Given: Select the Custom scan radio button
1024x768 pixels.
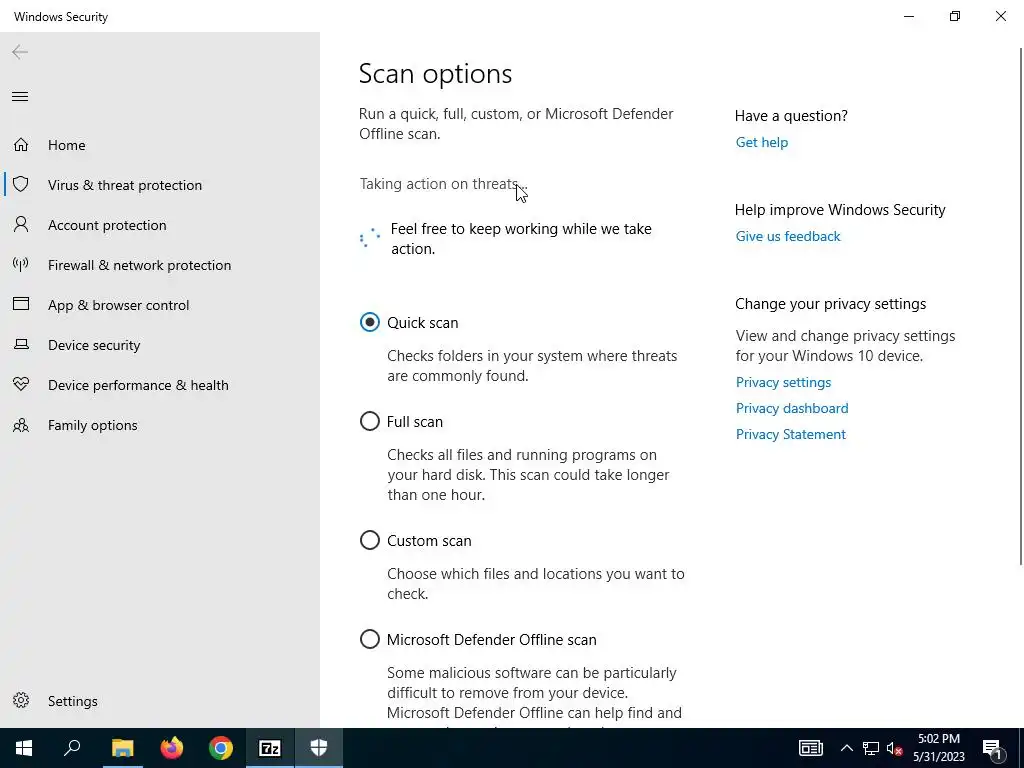Looking at the screenshot, I should coord(370,540).
